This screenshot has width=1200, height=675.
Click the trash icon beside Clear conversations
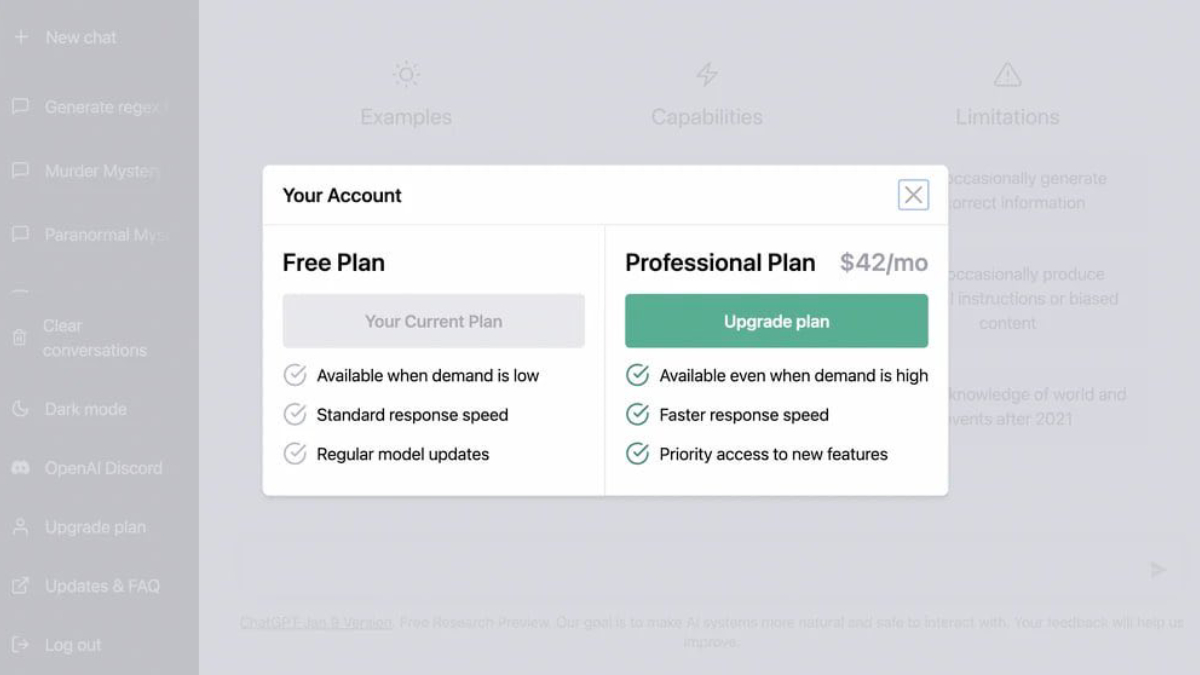tap(22, 337)
